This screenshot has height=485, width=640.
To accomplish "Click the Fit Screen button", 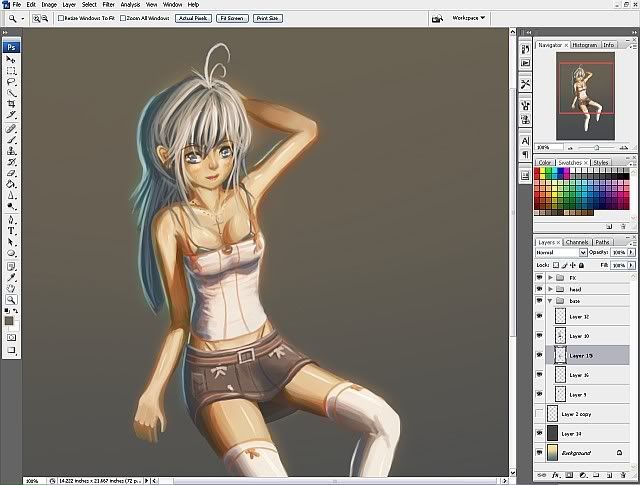I will [x=231, y=18].
